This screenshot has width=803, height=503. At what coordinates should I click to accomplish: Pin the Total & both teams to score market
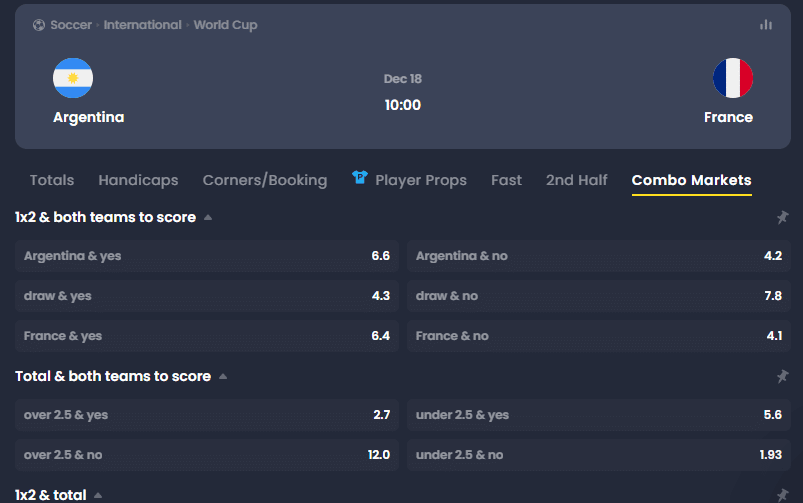point(782,376)
